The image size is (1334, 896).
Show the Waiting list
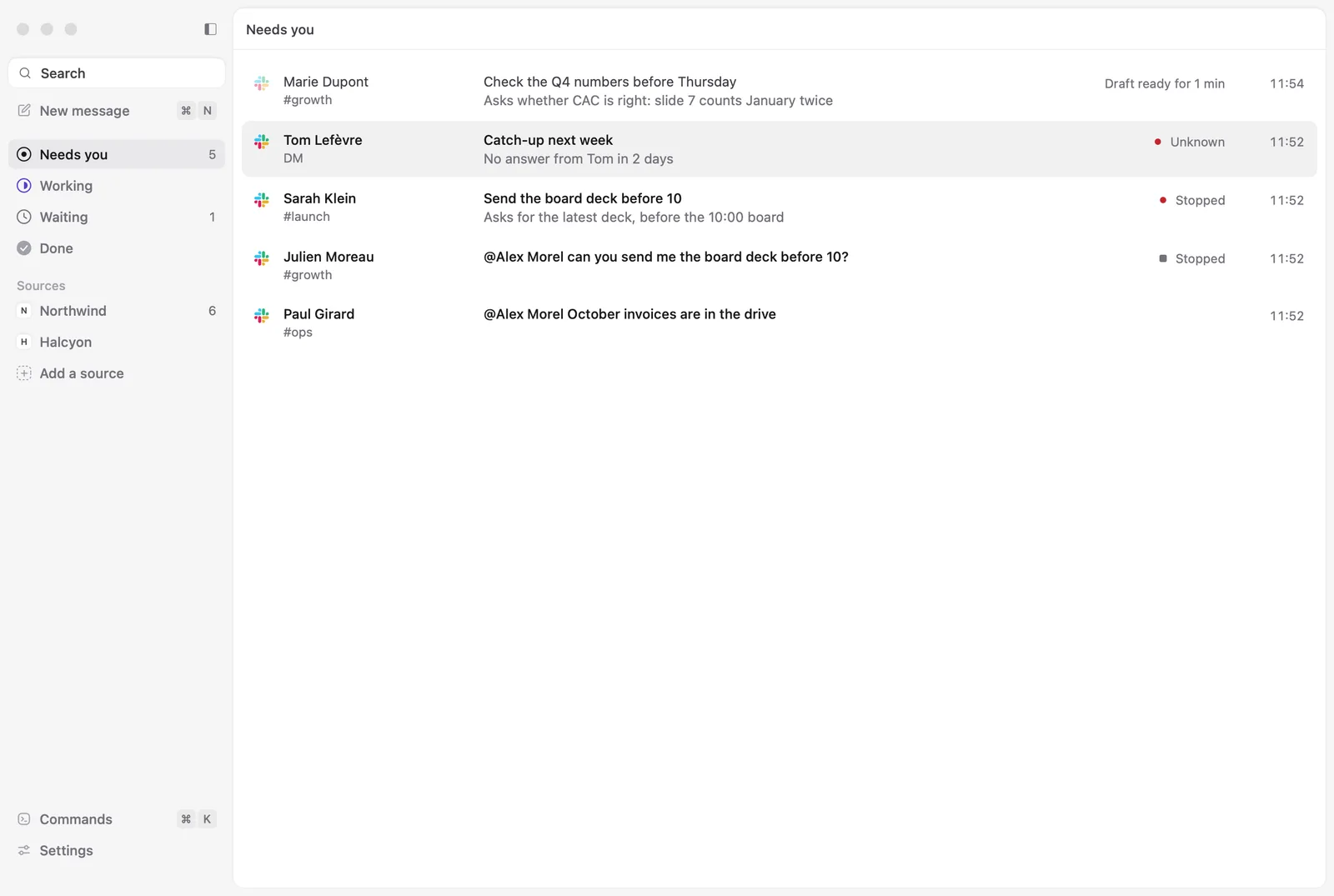tap(117, 217)
